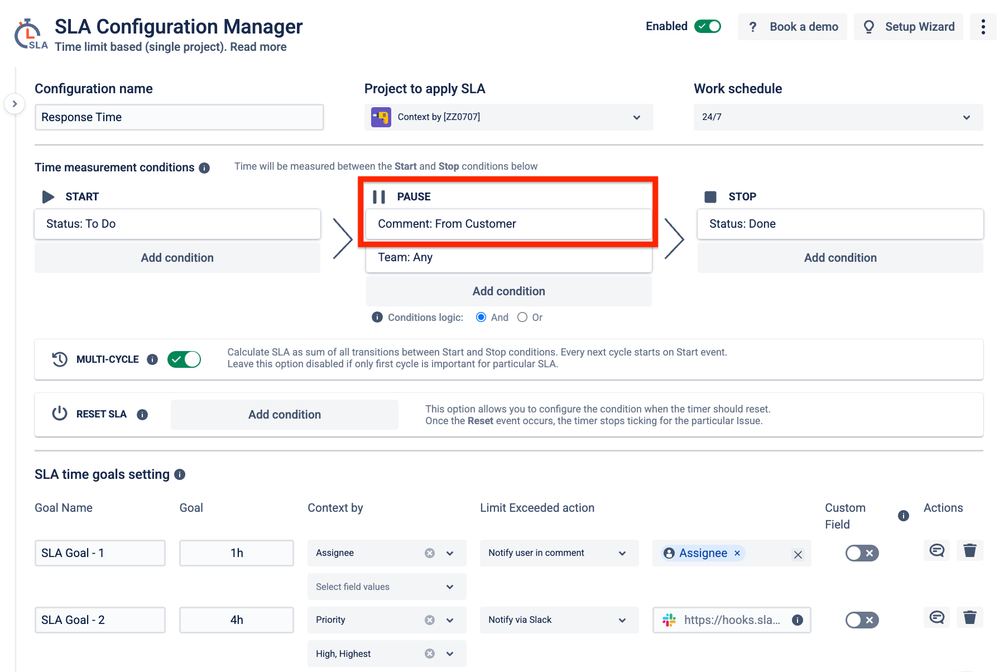This screenshot has width=999, height=672.
Task: Open the Team: Any pause condition
Action: 508,258
